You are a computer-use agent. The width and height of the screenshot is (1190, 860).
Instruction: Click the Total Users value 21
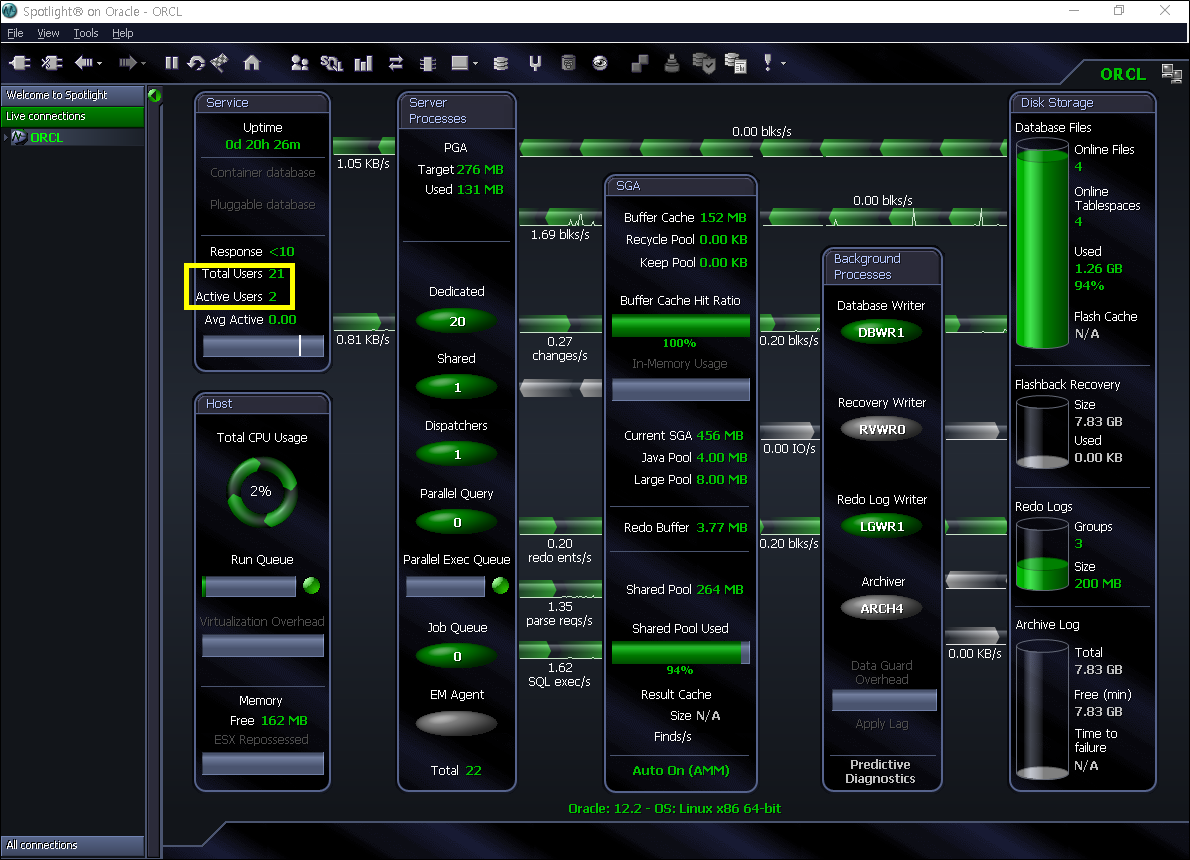276,274
